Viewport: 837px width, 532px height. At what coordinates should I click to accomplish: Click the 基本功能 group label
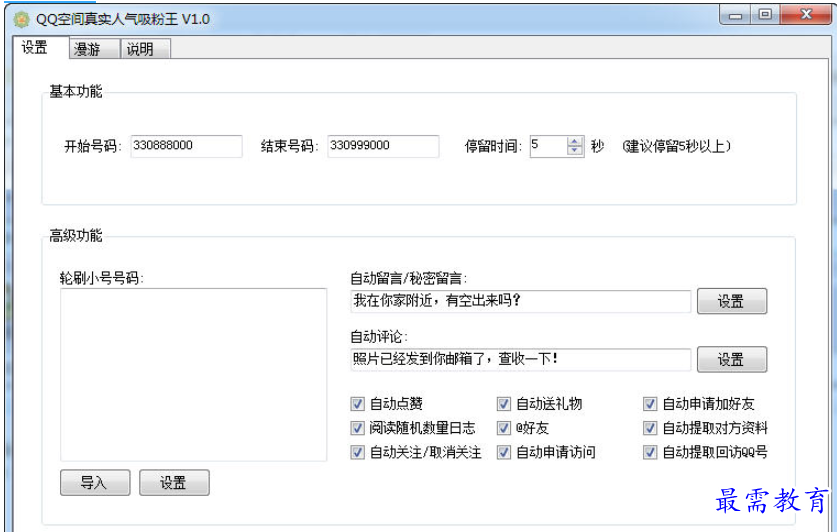click(76, 91)
